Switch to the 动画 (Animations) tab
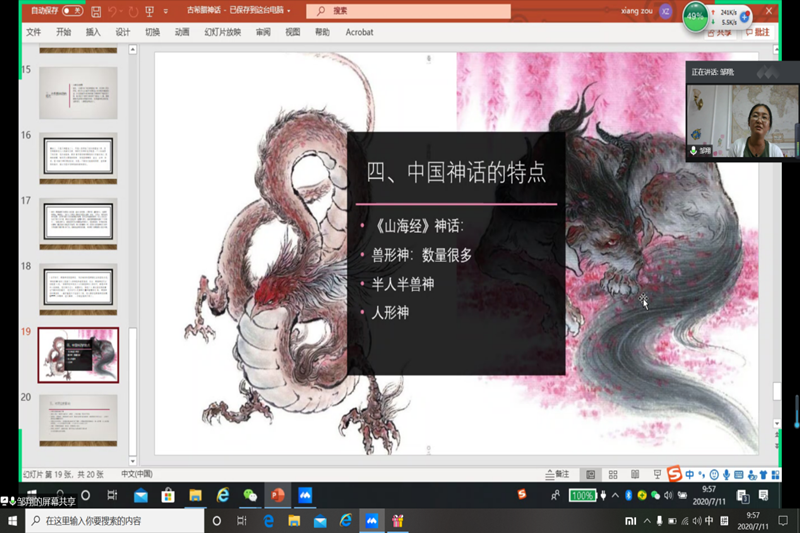 tap(182, 32)
